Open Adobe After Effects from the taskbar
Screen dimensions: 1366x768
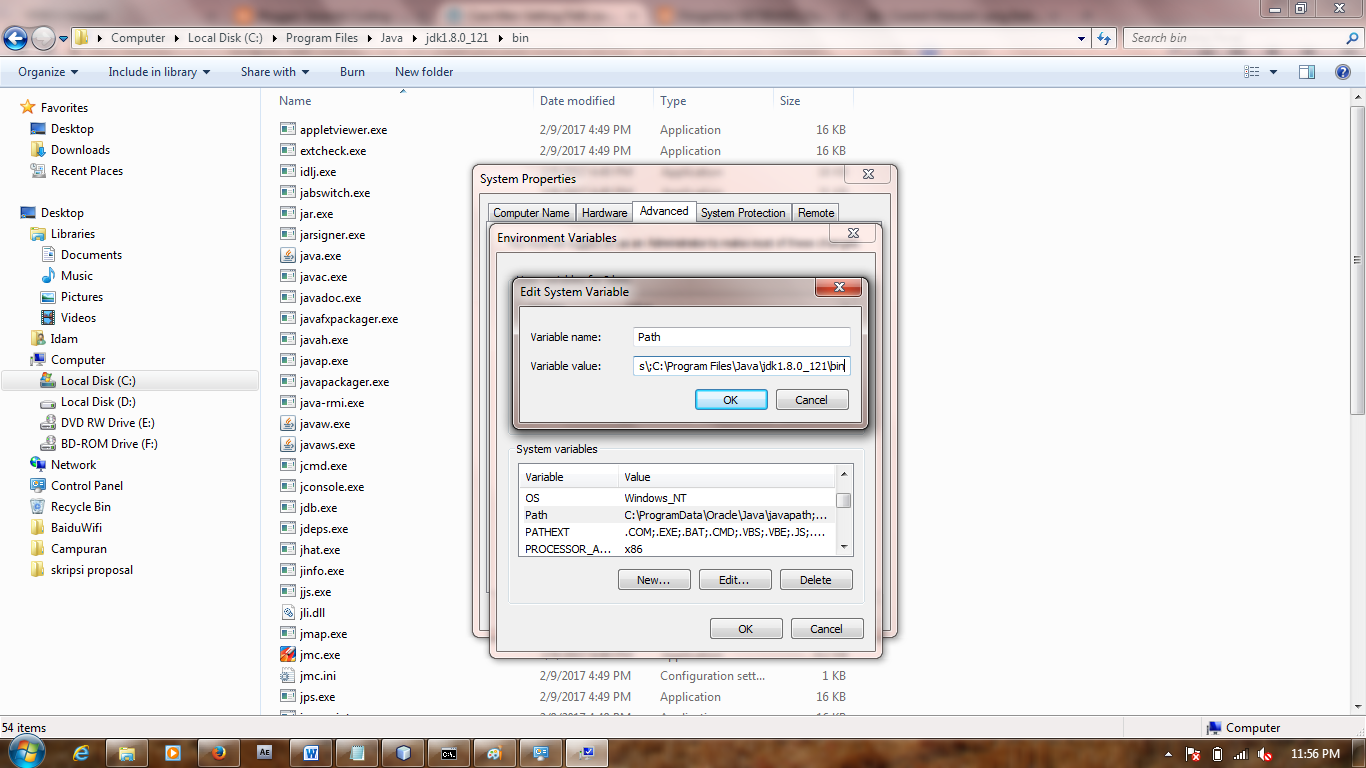(x=264, y=752)
